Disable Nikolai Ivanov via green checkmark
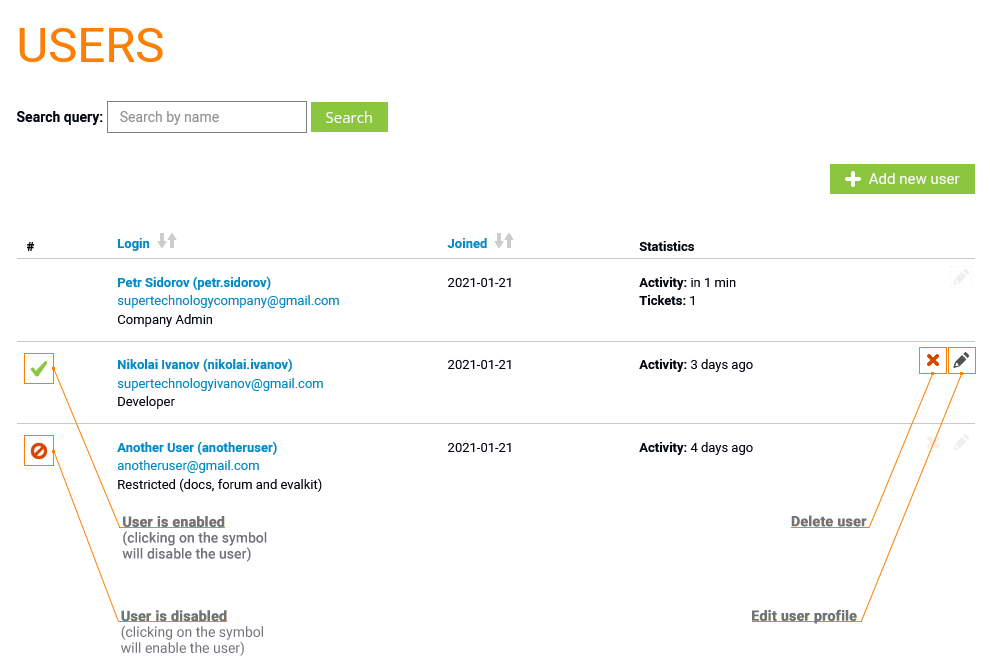Screen dimensions: 990x656 (39, 369)
